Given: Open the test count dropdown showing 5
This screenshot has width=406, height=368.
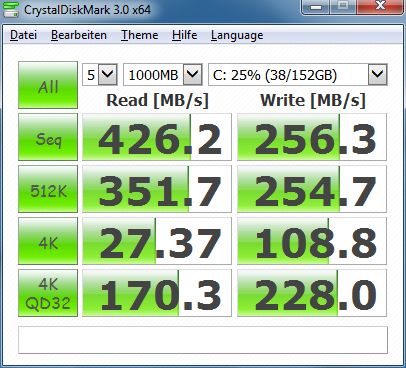Looking at the screenshot, I should pos(100,74).
